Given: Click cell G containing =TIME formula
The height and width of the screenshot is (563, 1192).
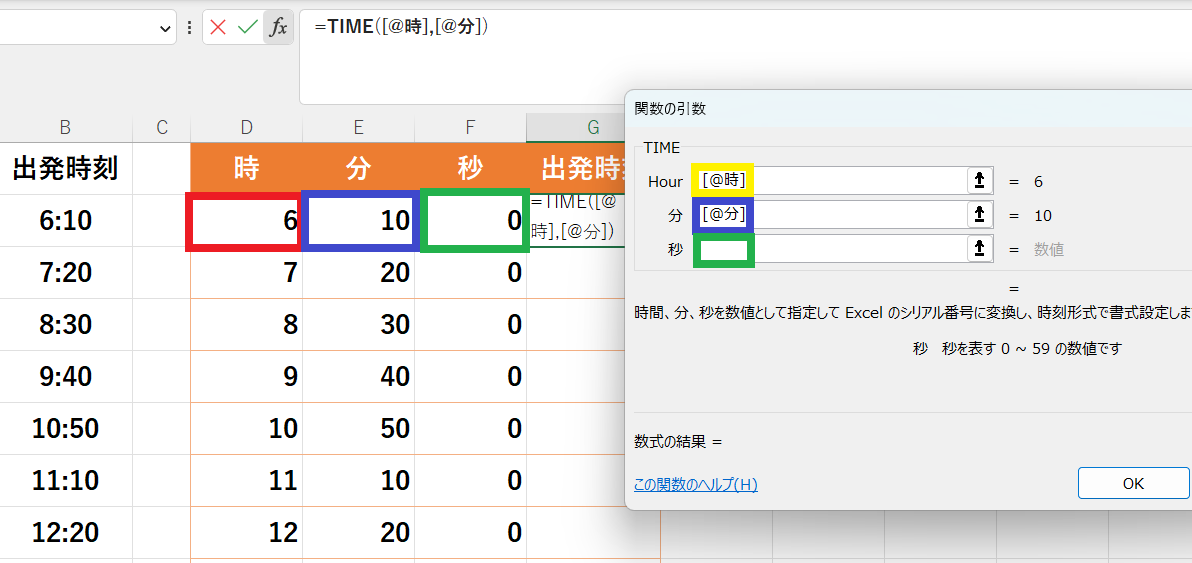Looking at the screenshot, I should point(576,220).
